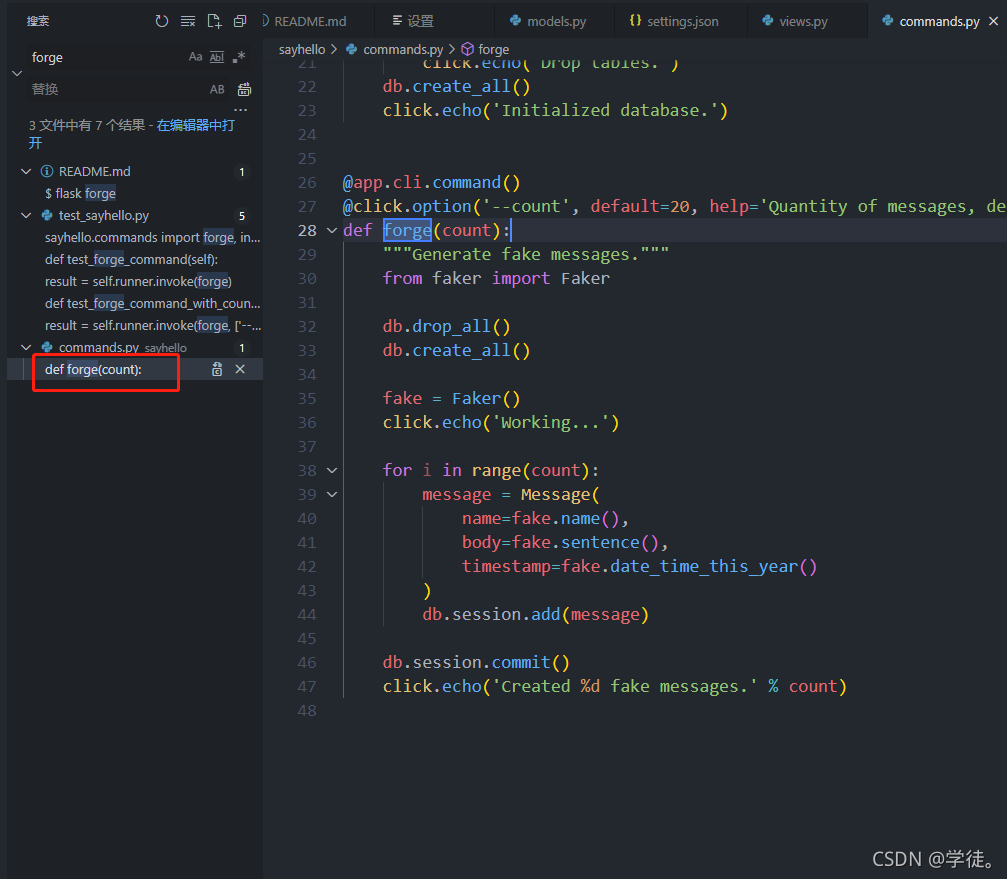Click the sayhello breadcrumb
Screen dimensions: 1007x879
[302, 49]
